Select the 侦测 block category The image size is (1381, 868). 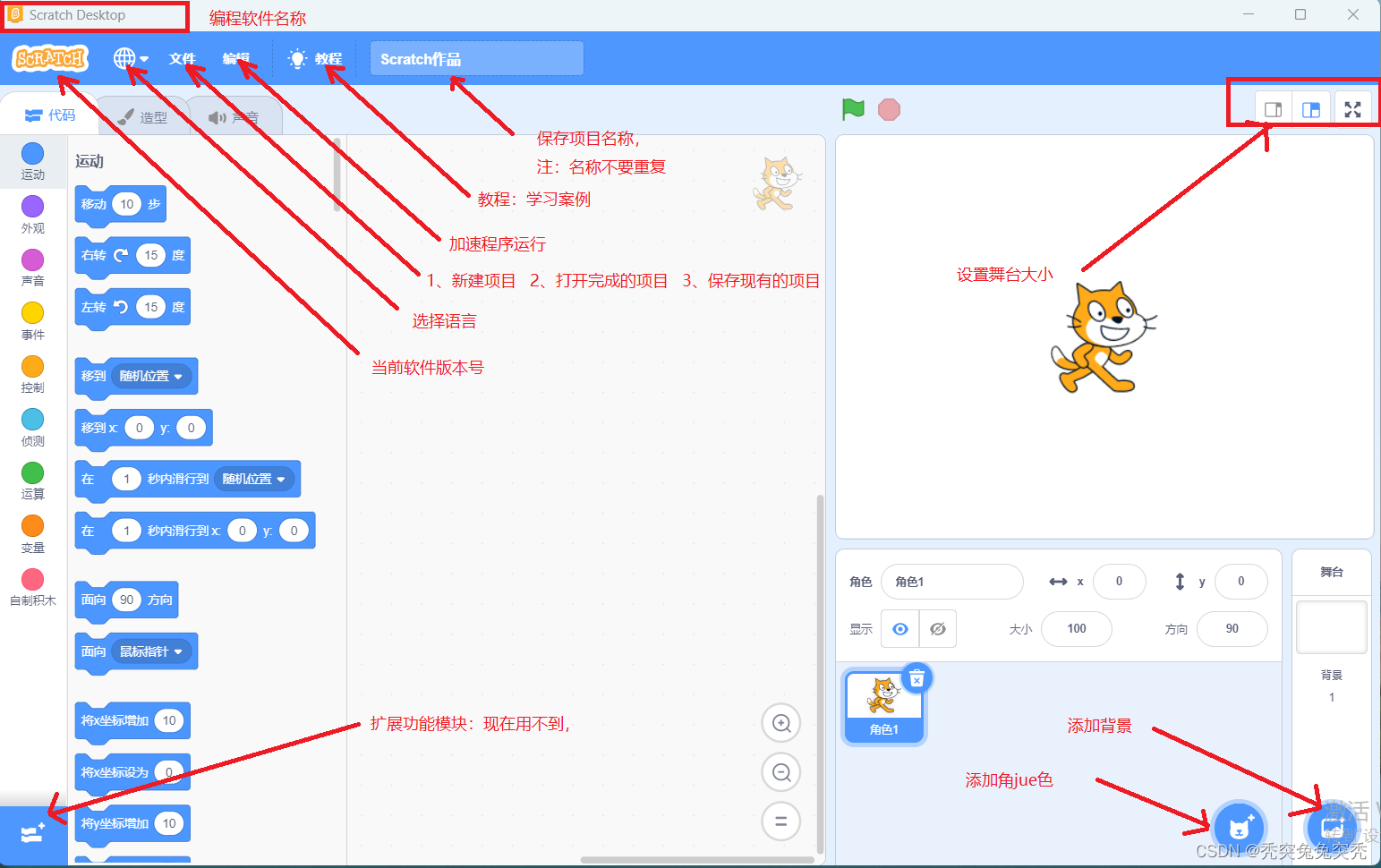[x=33, y=428]
